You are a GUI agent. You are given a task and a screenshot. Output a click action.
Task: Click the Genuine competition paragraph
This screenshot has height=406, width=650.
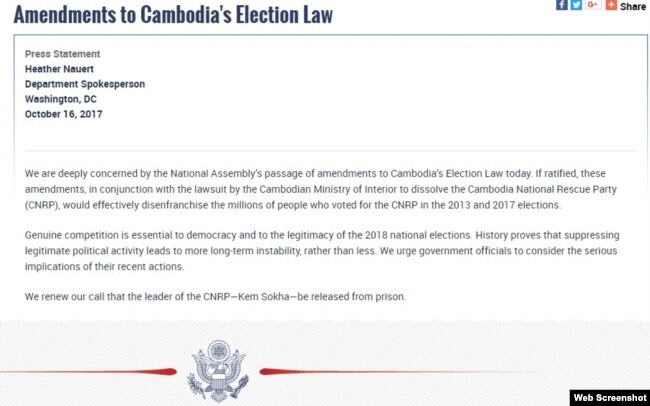322,250
